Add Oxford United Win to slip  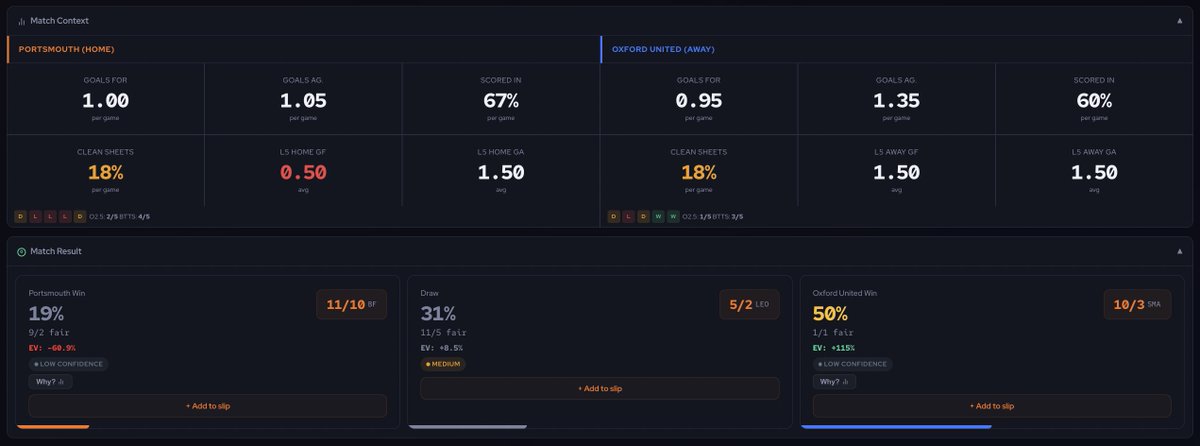[991, 405]
